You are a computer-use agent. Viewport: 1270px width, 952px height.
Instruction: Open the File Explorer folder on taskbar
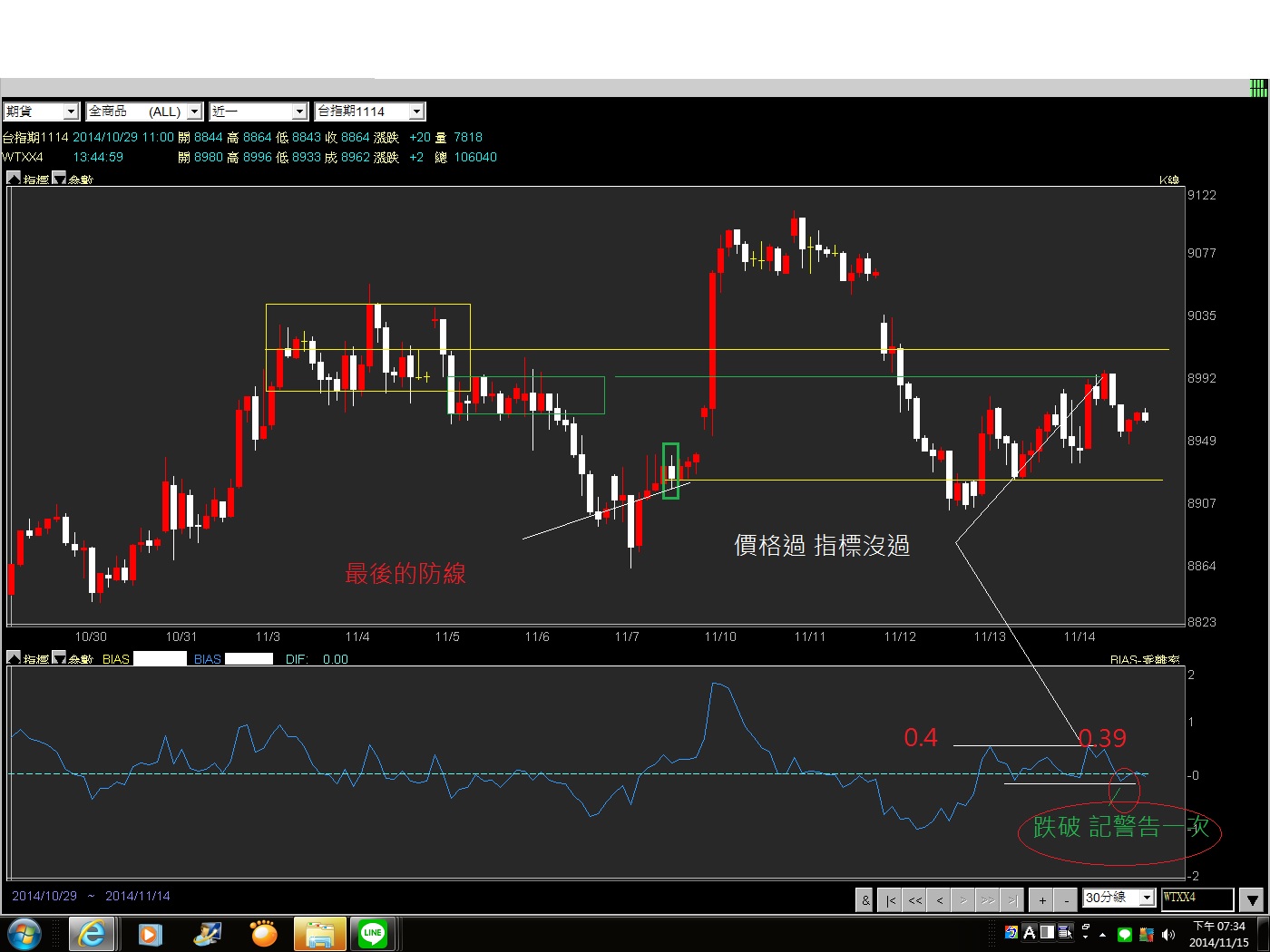pyautogui.click(x=320, y=934)
